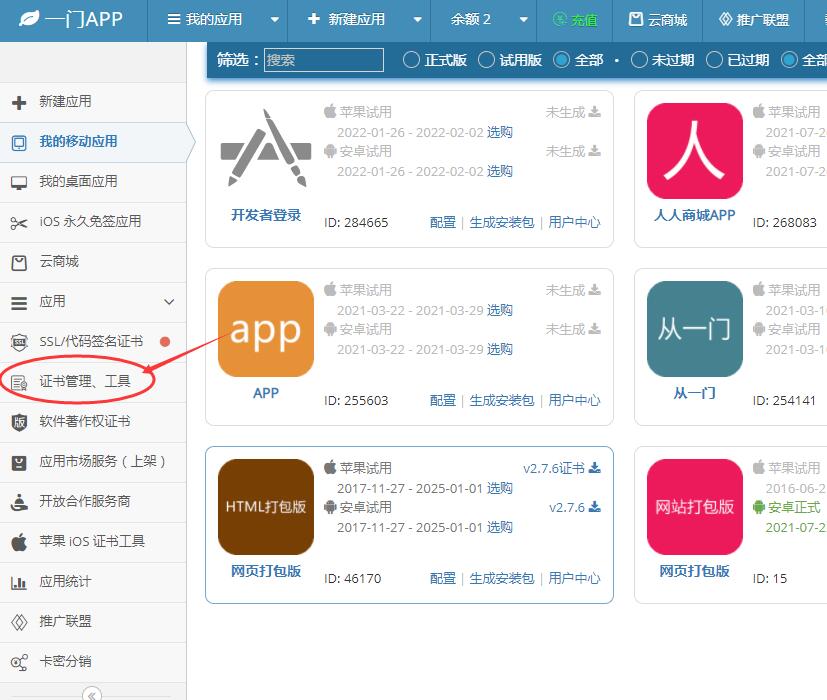Click the 云商城 bag icon in sidebar
The width and height of the screenshot is (827, 700).
(19, 263)
